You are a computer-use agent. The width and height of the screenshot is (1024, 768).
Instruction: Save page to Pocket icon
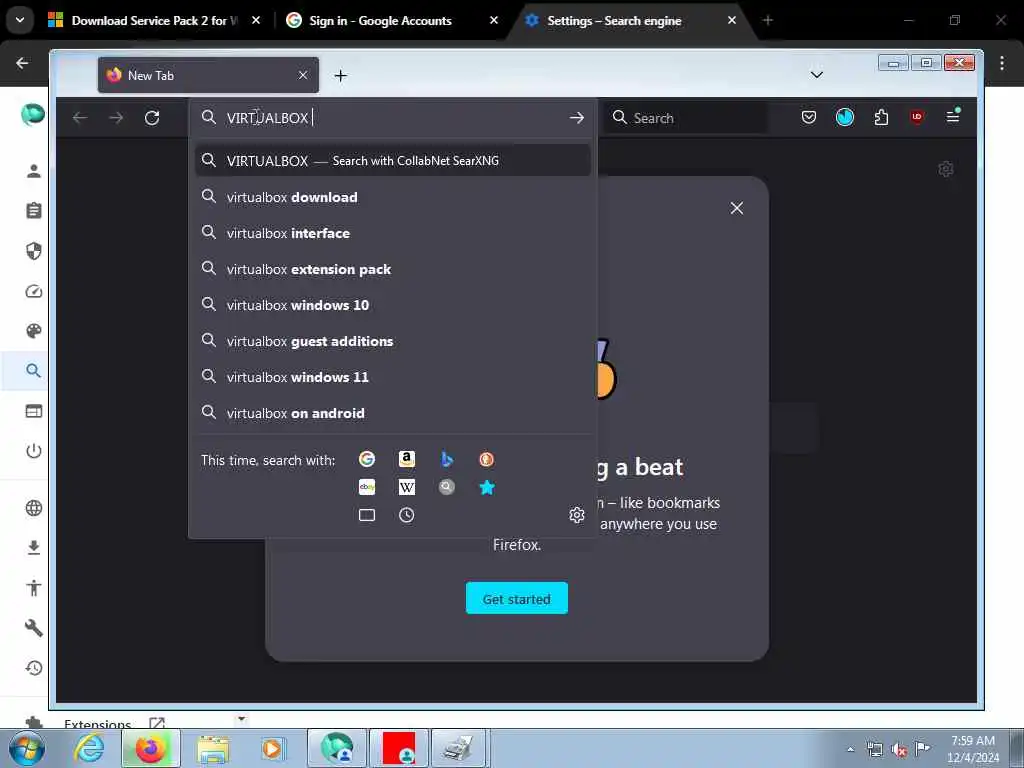pyautogui.click(x=808, y=118)
